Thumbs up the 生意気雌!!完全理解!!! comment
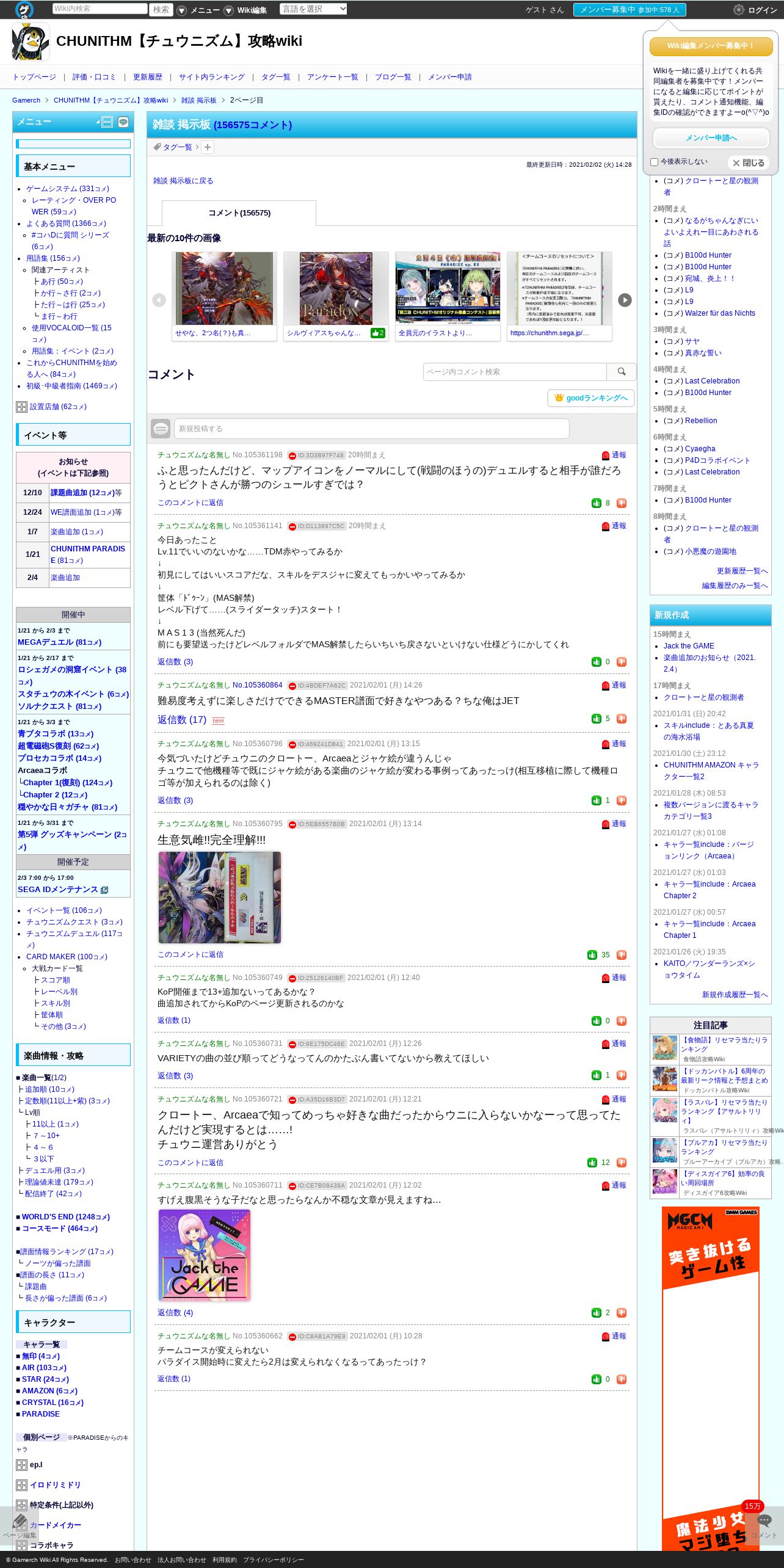The width and height of the screenshot is (784, 1568). (592, 955)
